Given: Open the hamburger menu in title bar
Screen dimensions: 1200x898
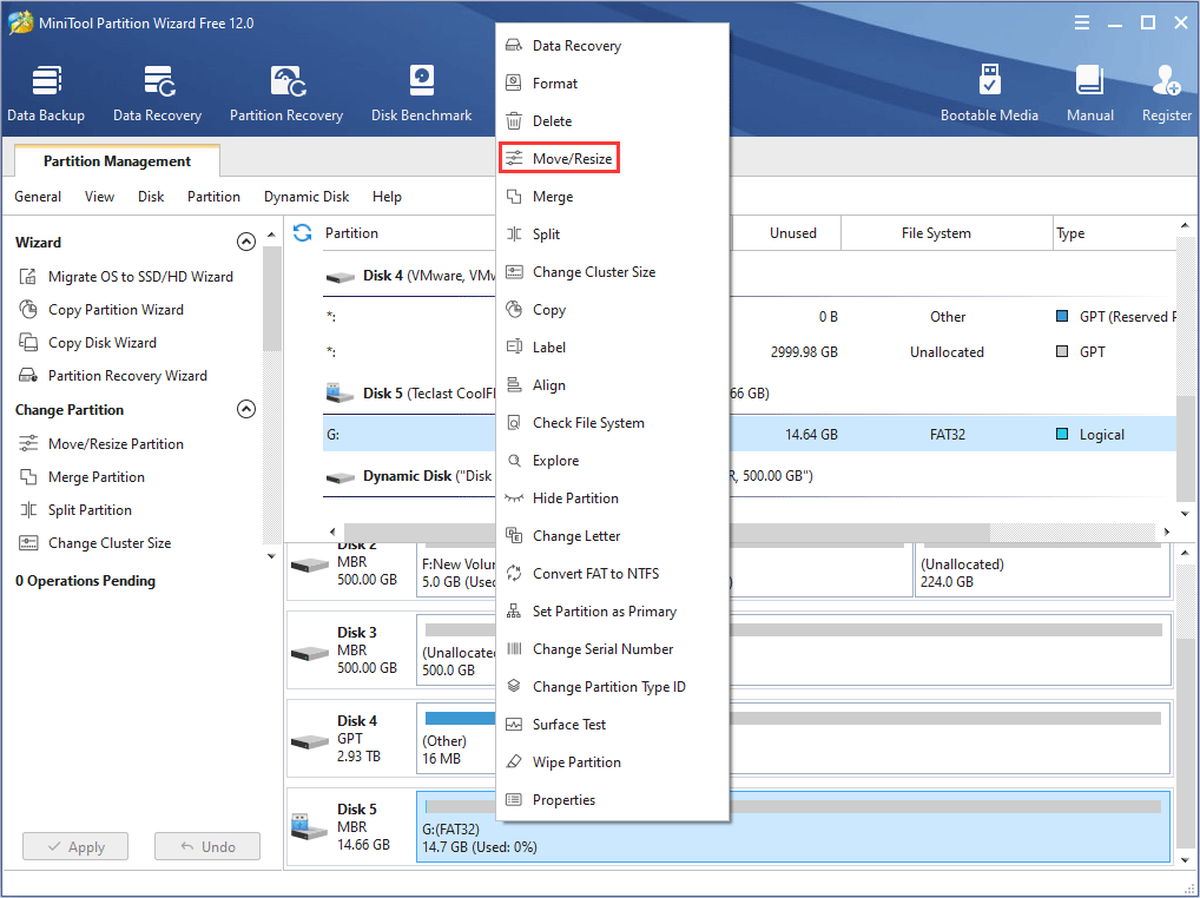Looking at the screenshot, I should click(1082, 22).
